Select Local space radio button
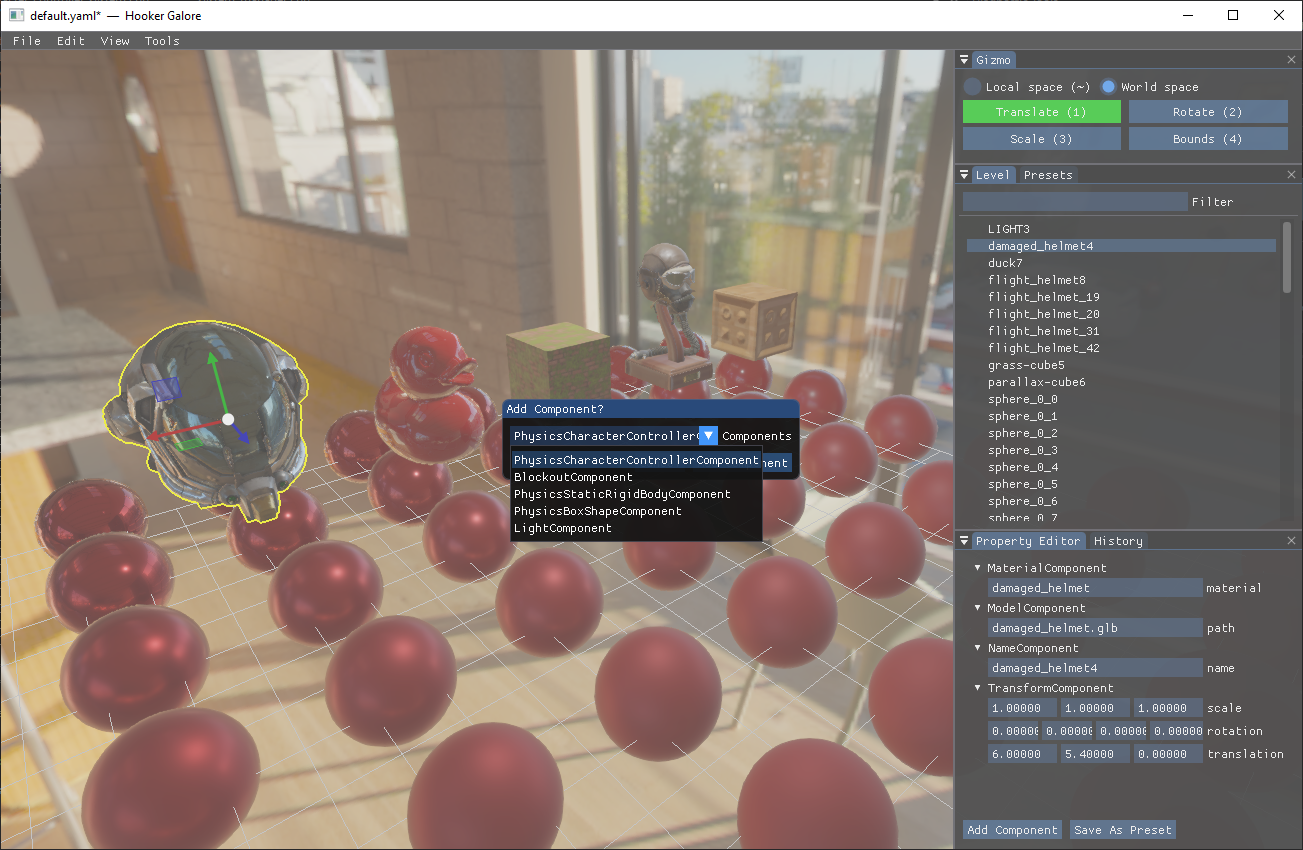Viewport: 1303px width, 850px height. (x=972, y=87)
